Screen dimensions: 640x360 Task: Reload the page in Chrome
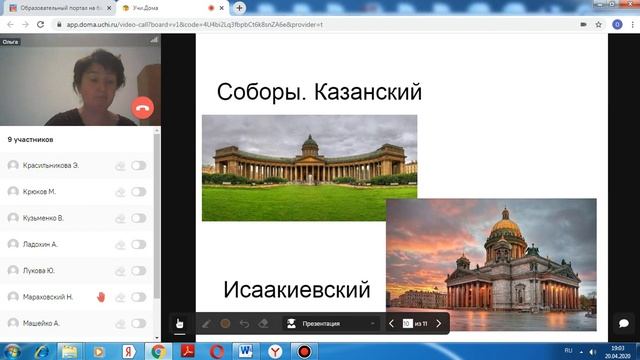pos(40,24)
